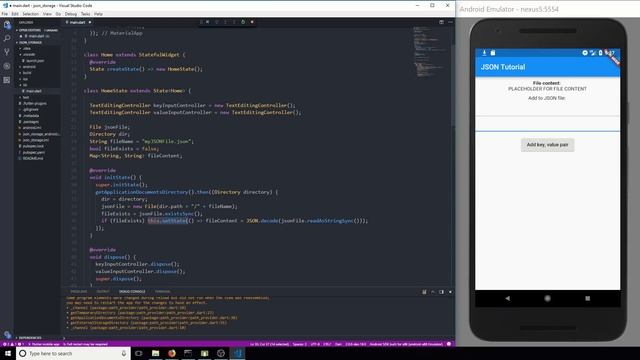The height and width of the screenshot is (360, 640).
Task: Open README.md in Explorer
Action: [33, 159]
